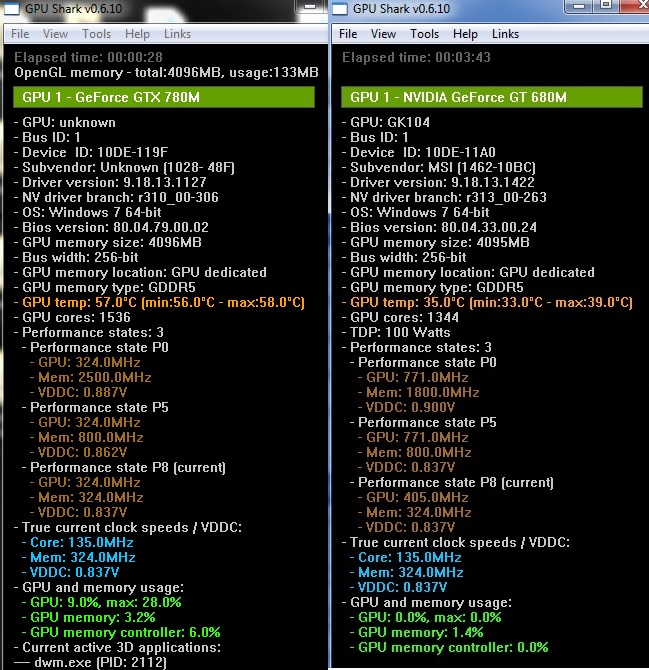Viewport: 649px width, 670px height.
Task: Click VDDC: 0.887V value
Action: click(x=79, y=392)
